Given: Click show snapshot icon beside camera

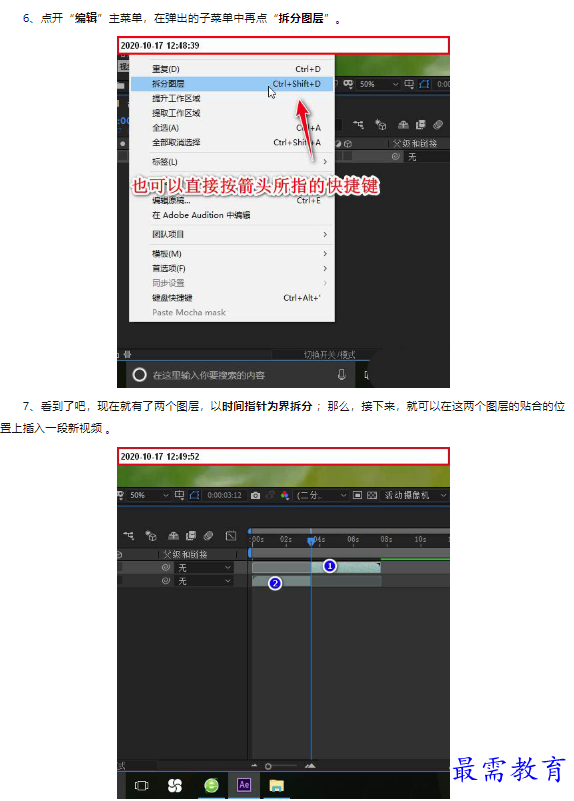Looking at the screenshot, I should tap(270, 495).
